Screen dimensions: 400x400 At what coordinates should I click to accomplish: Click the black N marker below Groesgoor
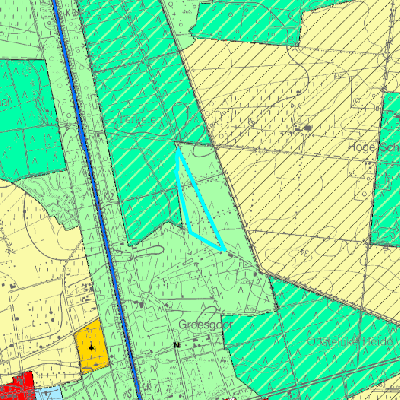177,345
